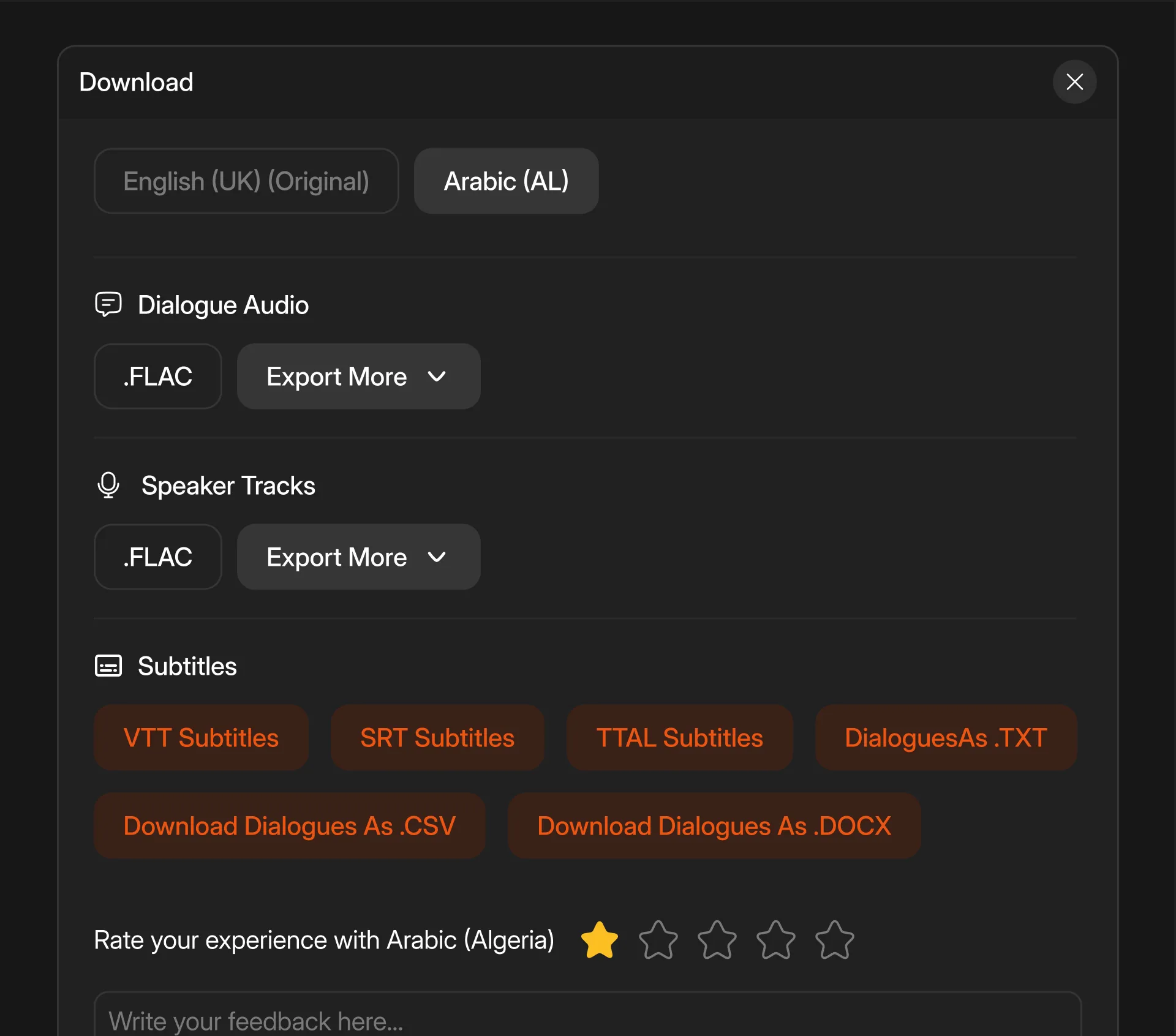Download Speaker Tracks as .FLAC
Image resolution: width=1176 pixels, height=1036 pixels.
click(x=158, y=557)
